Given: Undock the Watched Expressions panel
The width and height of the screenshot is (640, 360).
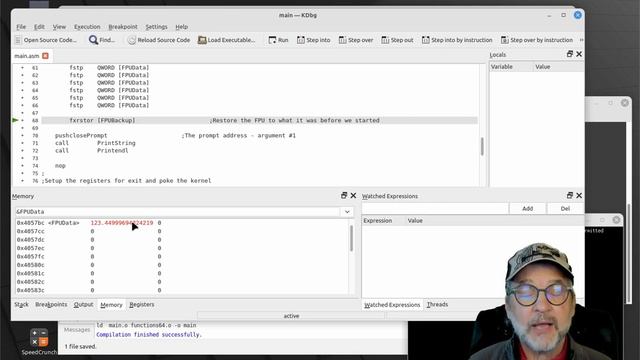Looking at the screenshot, I should [x=570, y=196].
